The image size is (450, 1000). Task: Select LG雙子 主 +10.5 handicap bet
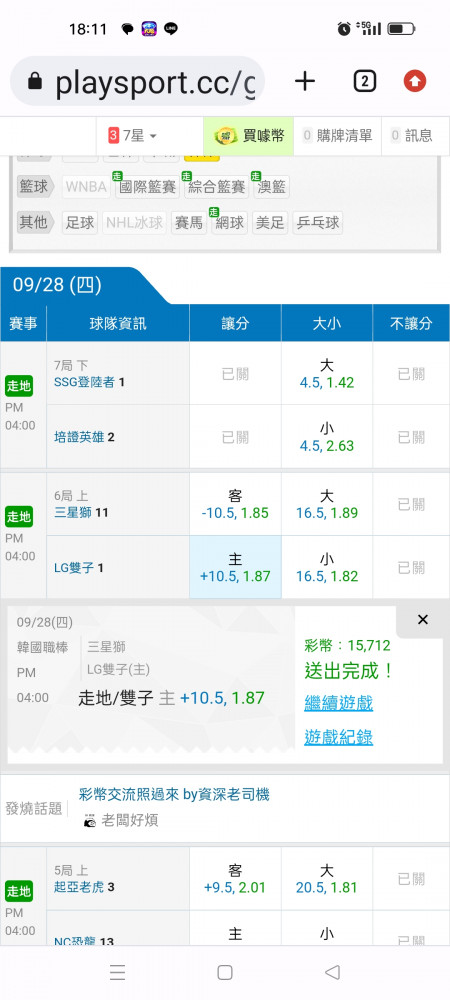235,568
